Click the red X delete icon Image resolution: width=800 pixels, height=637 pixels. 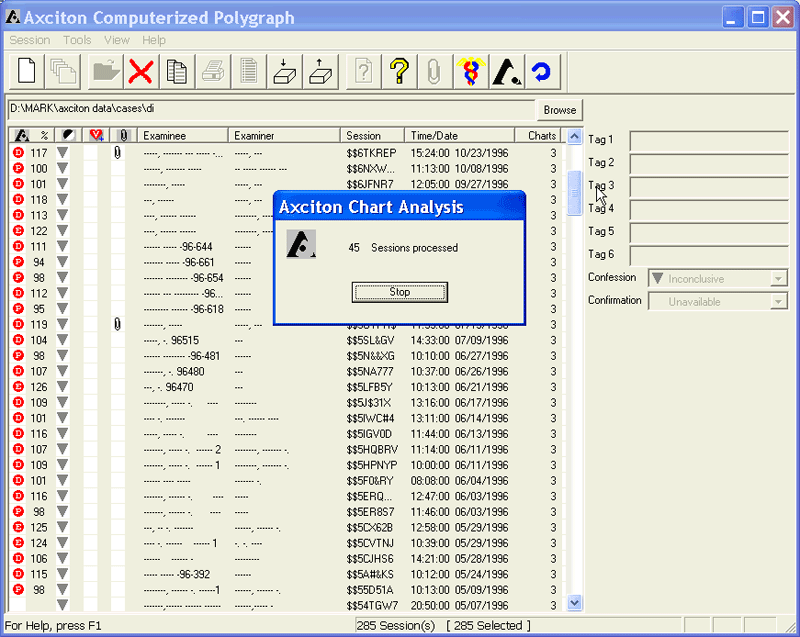141,71
